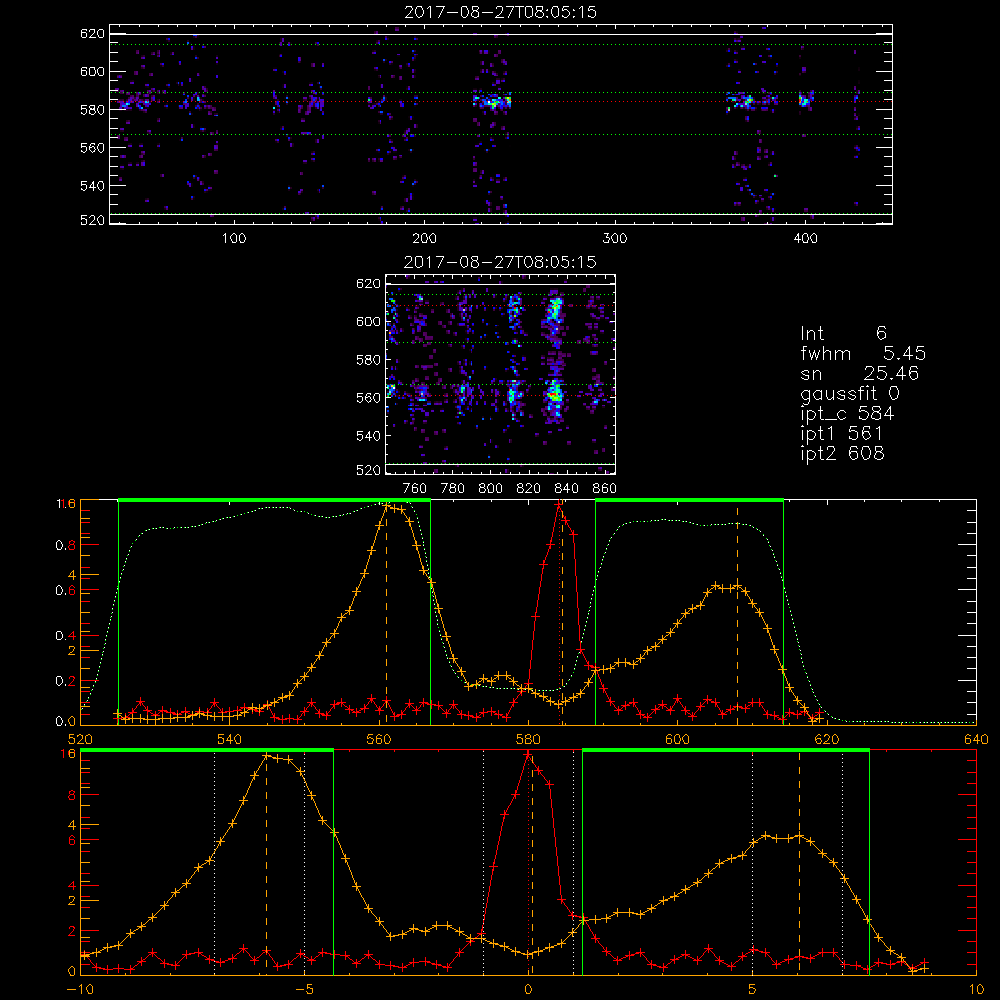Viewport: 1000px width, 1000px height.
Task: Click the red peak apex at 0 in bottom plot
Action: click(528, 754)
